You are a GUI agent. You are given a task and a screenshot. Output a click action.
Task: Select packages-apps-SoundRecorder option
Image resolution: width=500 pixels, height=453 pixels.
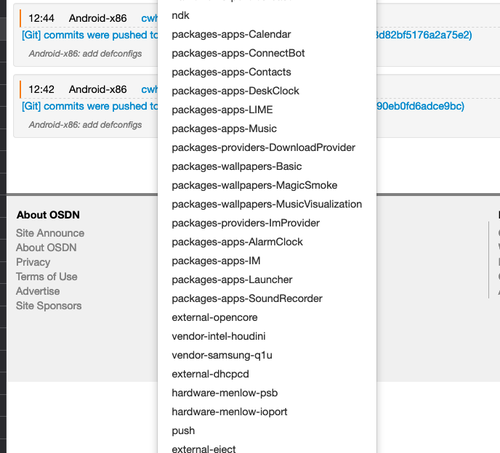coord(267,298)
